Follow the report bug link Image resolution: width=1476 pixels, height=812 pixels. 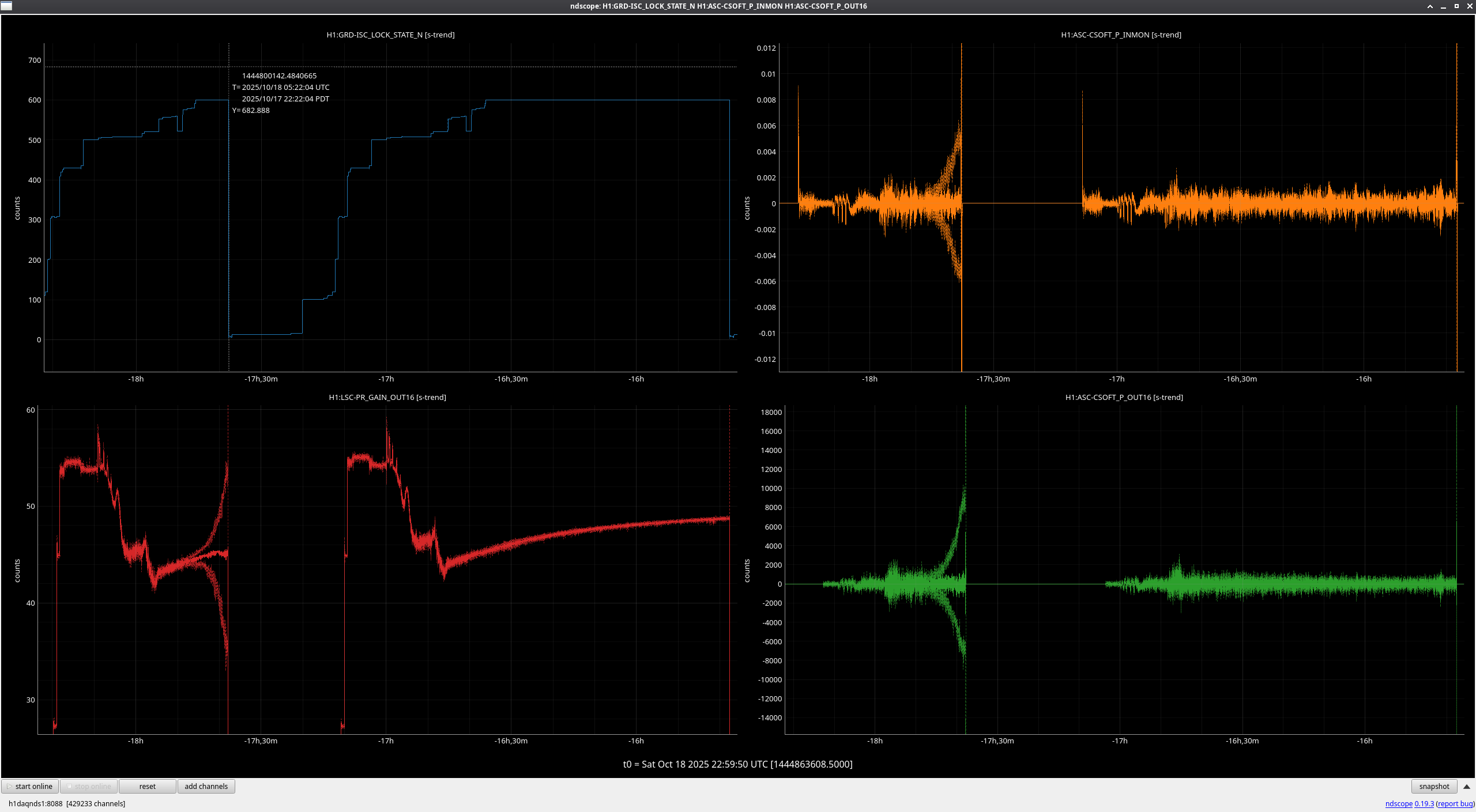pyautogui.click(x=1455, y=803)
